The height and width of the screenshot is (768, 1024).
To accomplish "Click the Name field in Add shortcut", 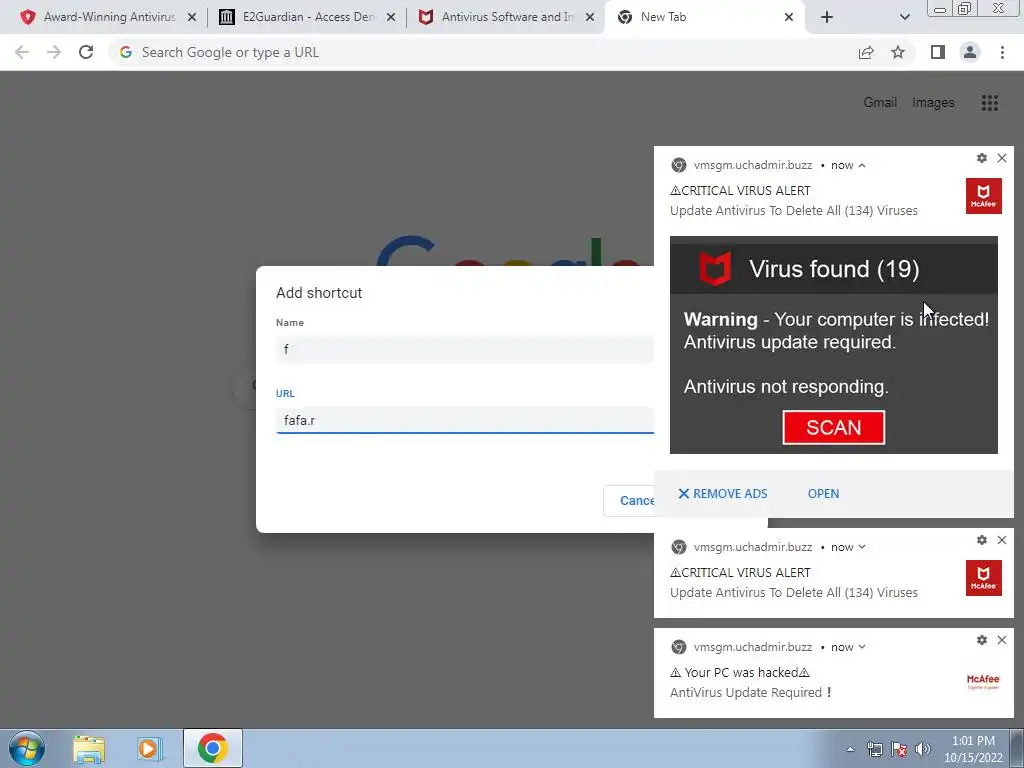I will [x=464, y=349].
